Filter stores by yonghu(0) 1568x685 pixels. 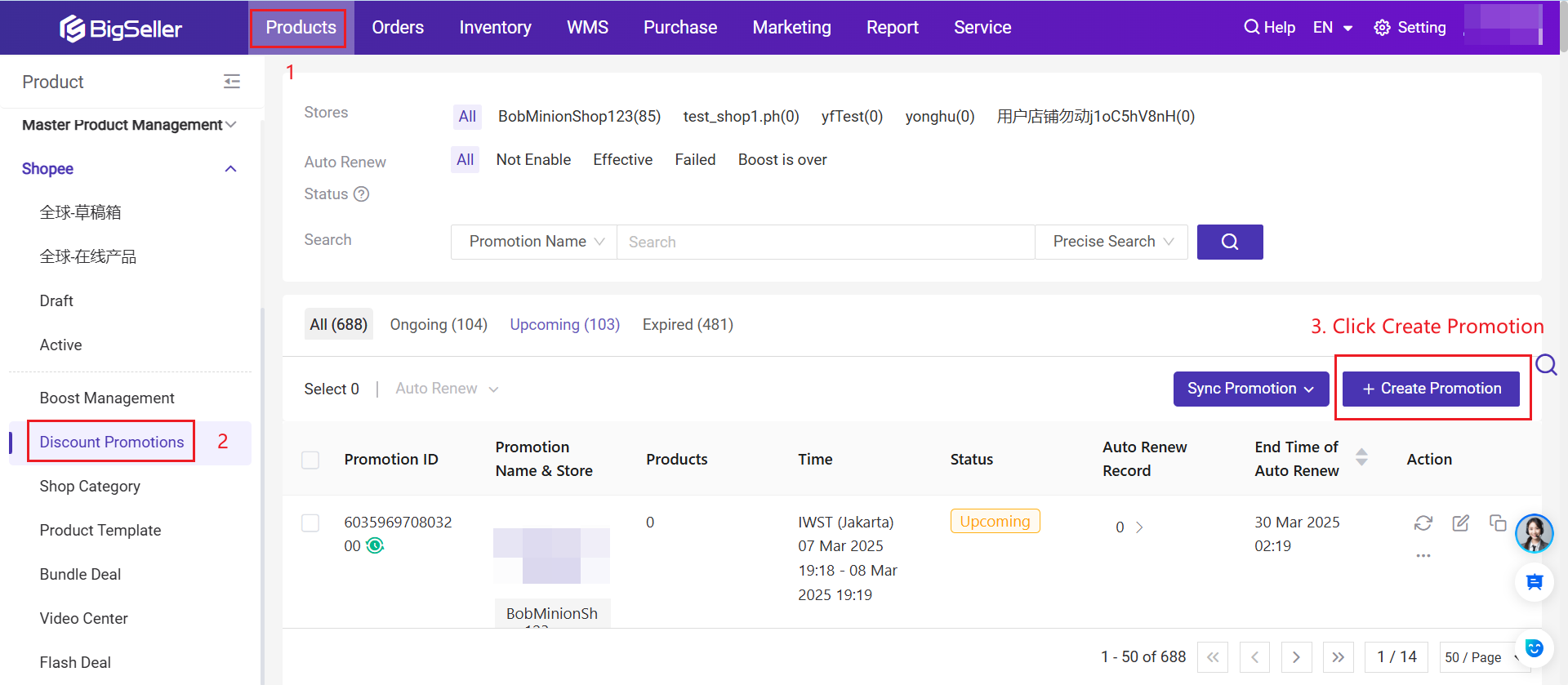tap(940, 117)
